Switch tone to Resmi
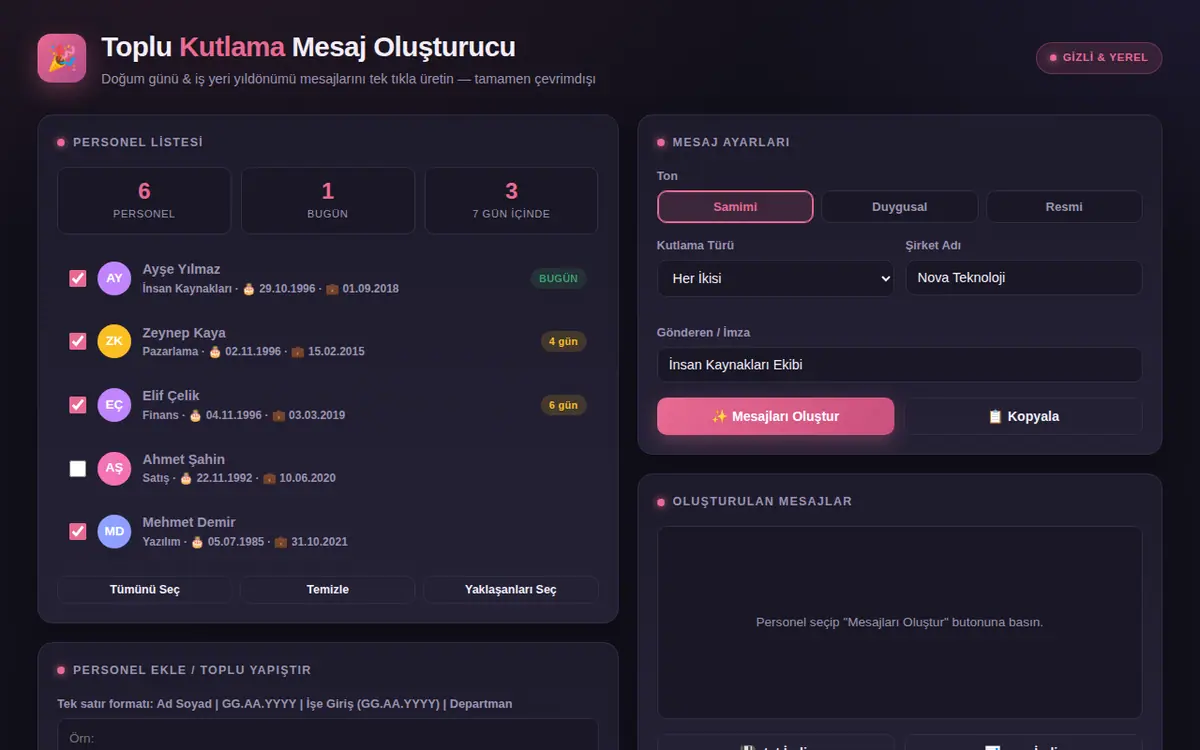1200x750 pixels. pyautogui.click(x=1064, y=207)
